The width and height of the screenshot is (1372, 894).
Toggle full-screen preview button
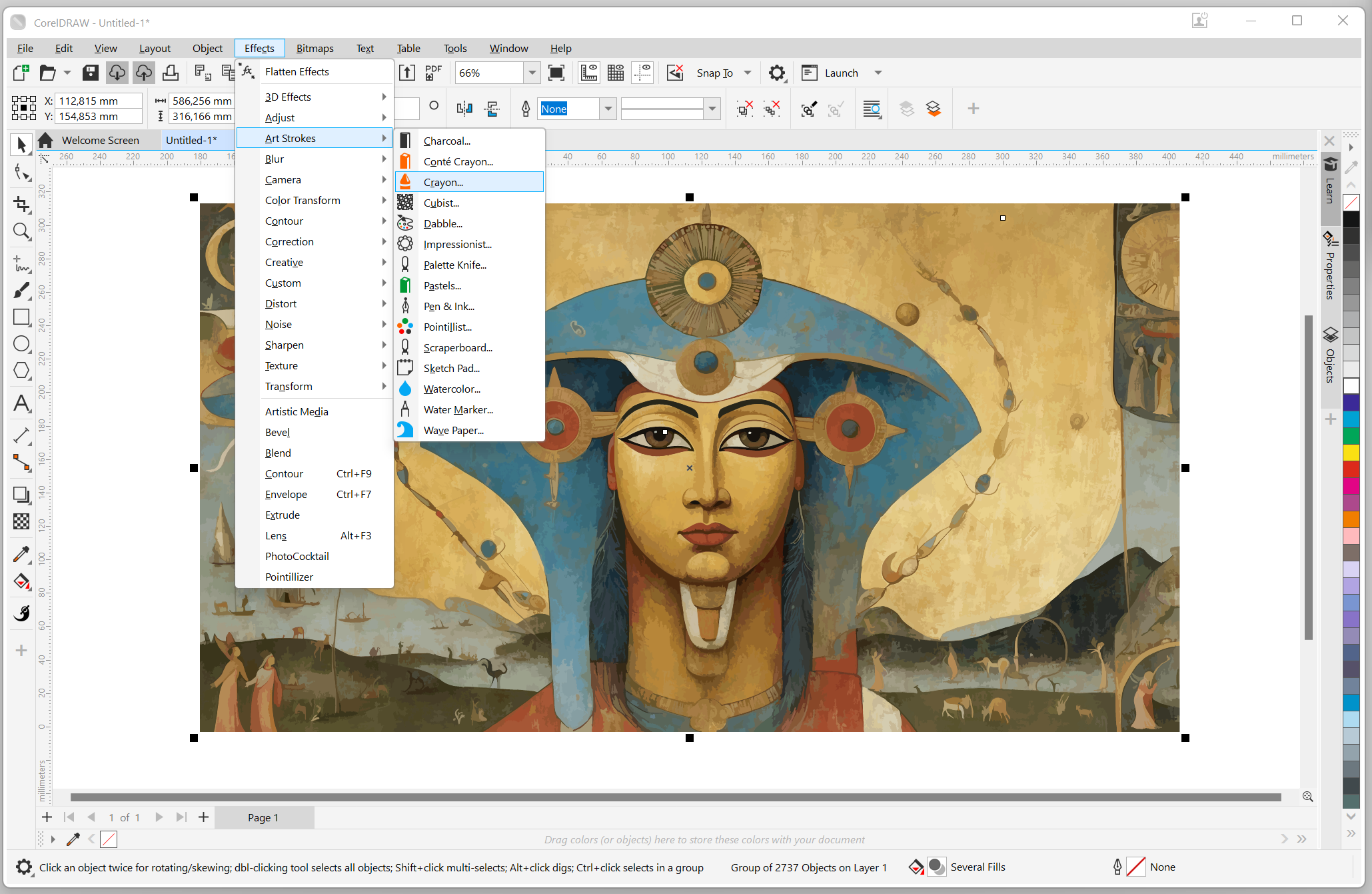click(556, 73)
